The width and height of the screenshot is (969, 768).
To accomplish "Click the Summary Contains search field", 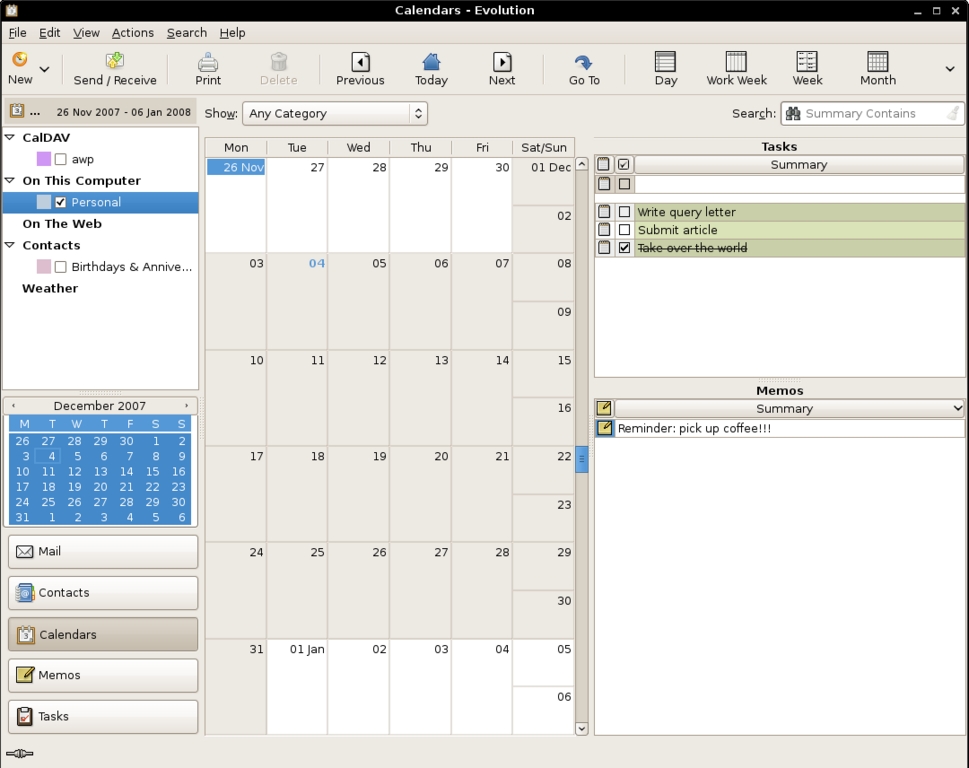I will click(870, 114).
